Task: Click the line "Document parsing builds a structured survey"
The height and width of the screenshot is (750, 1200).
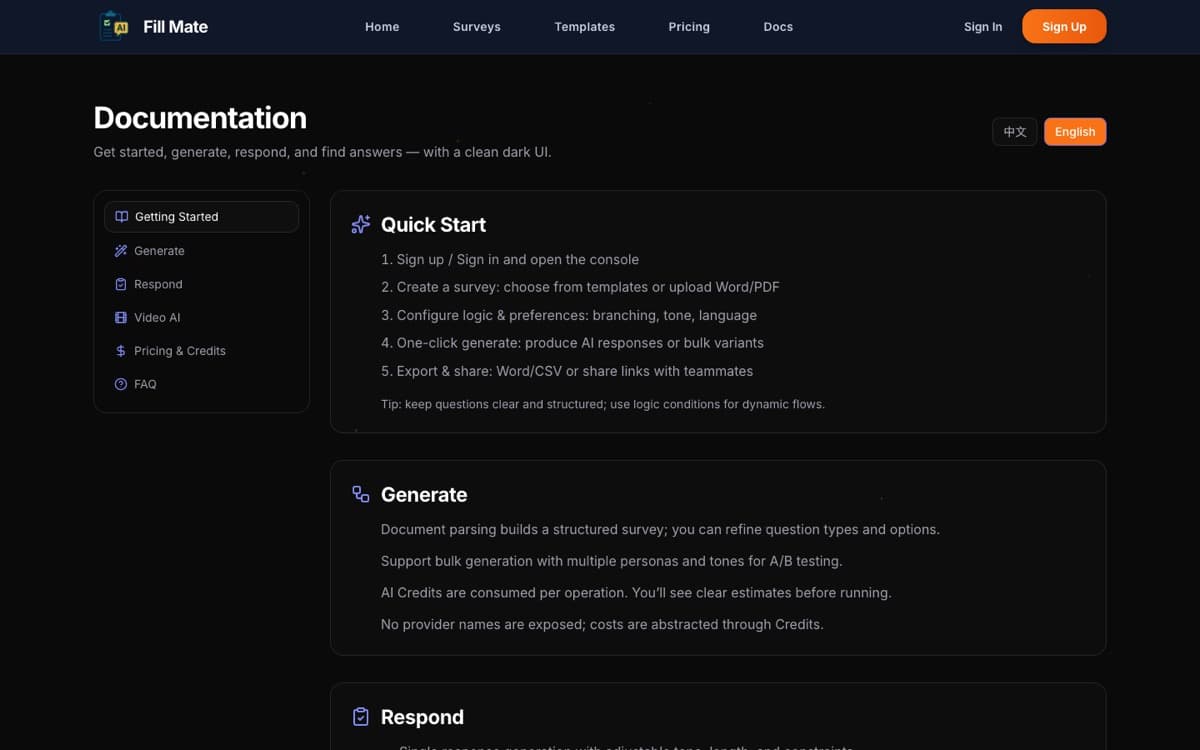Action: [x=660, y=529]
